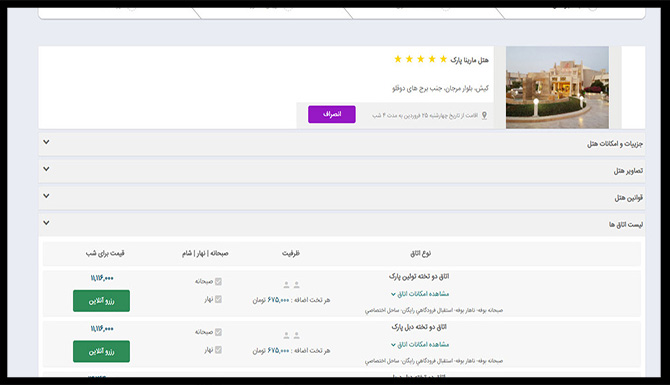
Task: Open the تصاویر هتل heading
Action: [628, 170]
